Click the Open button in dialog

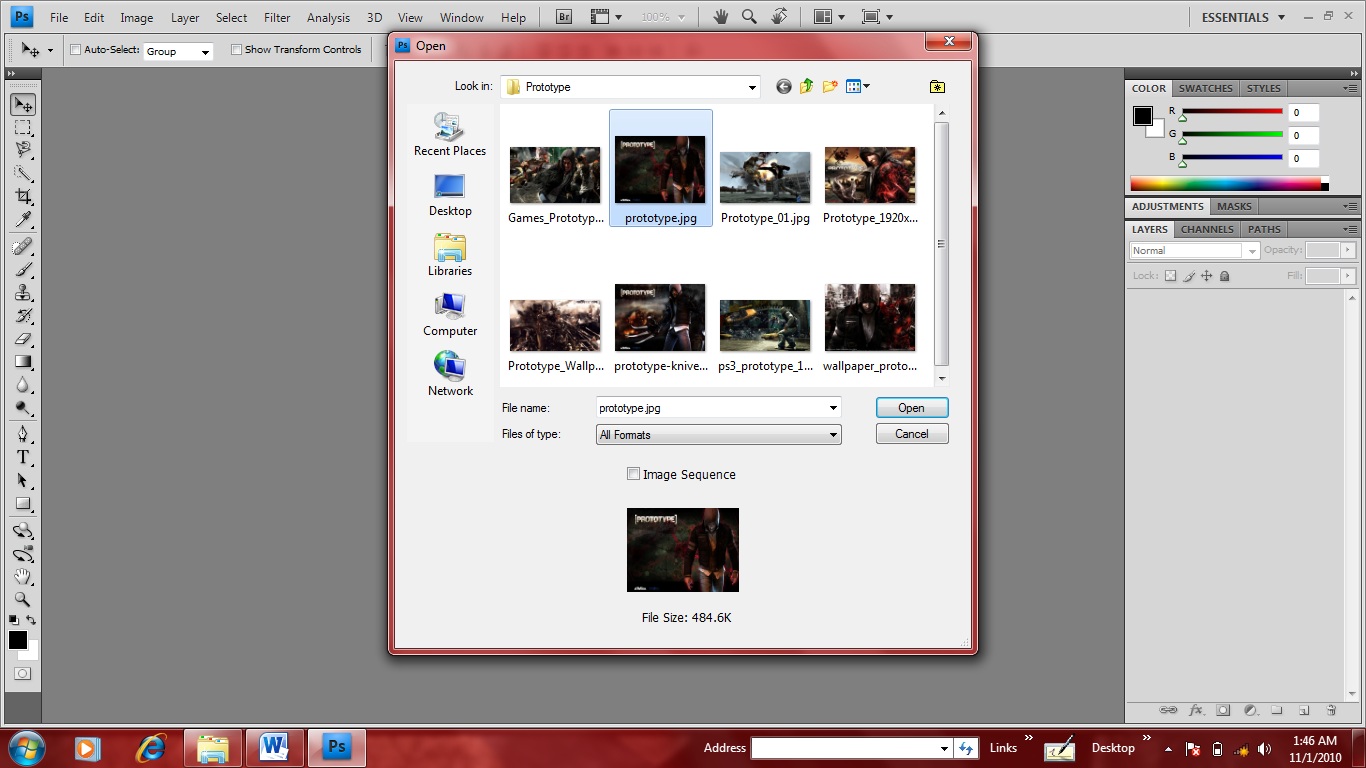click(911, 408)
